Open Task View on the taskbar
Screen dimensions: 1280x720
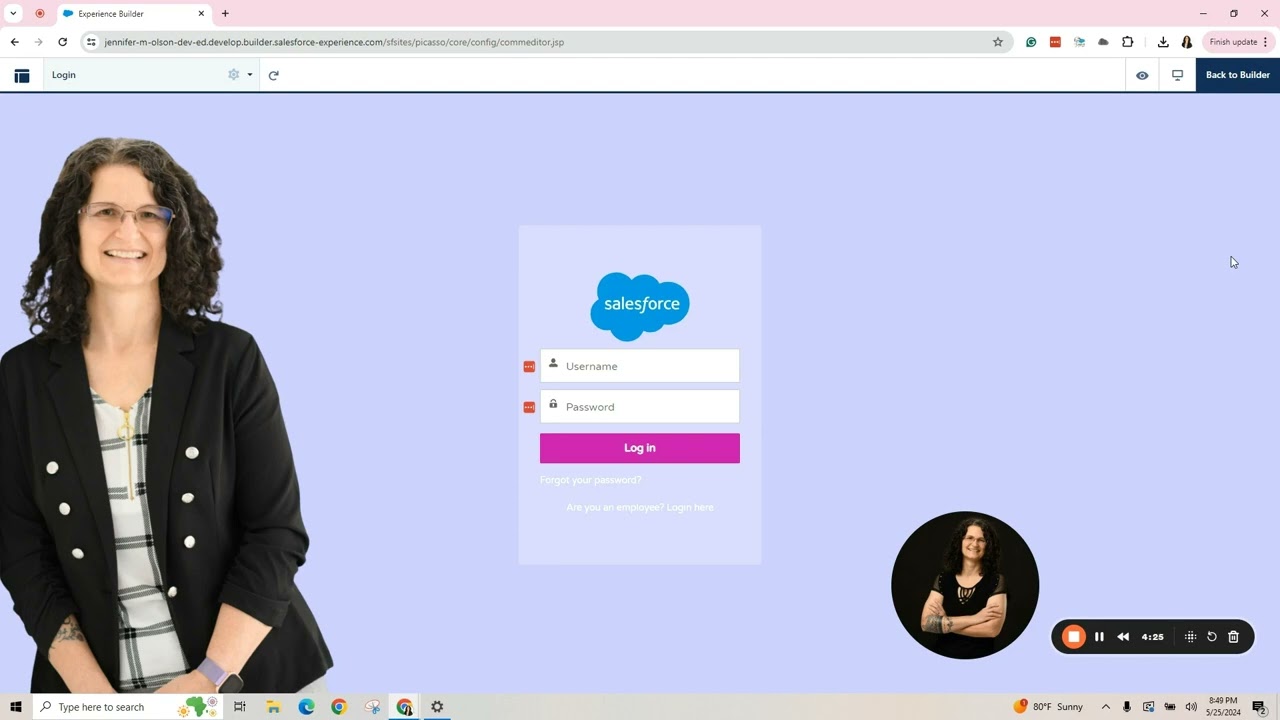pos(240,707)
